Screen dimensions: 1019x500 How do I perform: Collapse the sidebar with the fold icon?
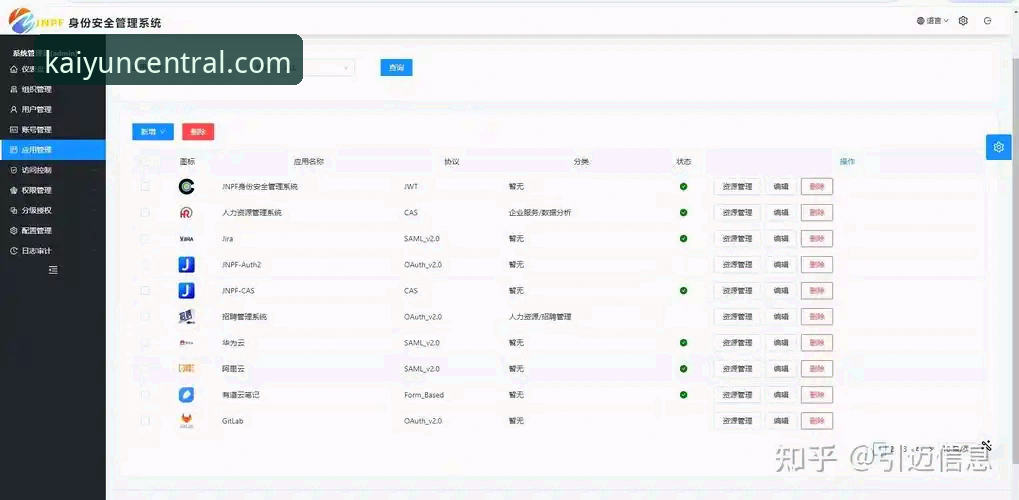[x=53, y=270]
